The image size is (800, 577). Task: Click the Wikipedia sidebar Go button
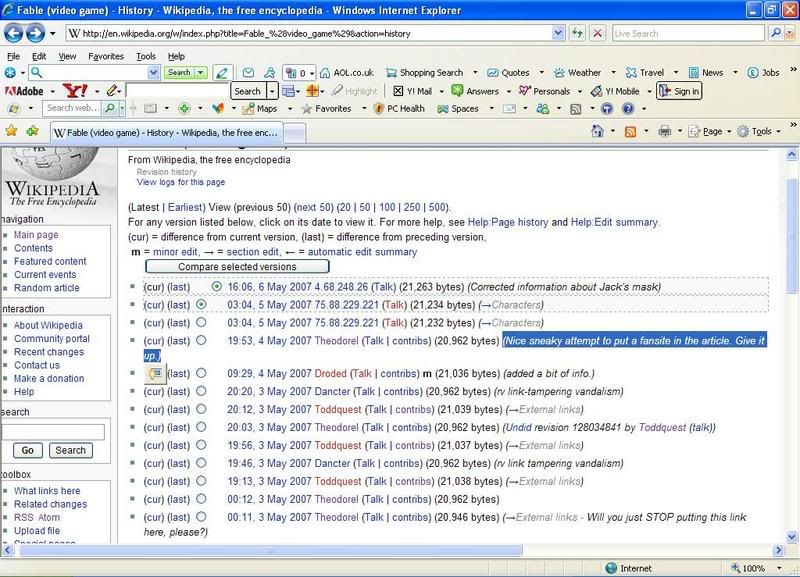(x=28, y=450)
